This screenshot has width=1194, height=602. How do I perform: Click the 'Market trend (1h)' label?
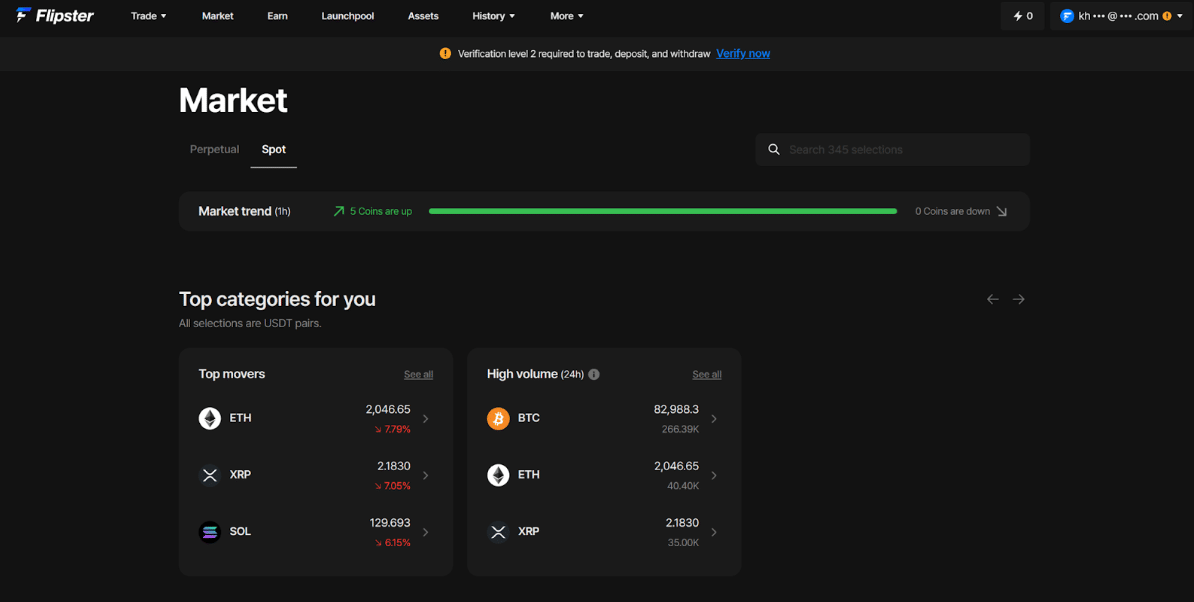coord(244,212)
